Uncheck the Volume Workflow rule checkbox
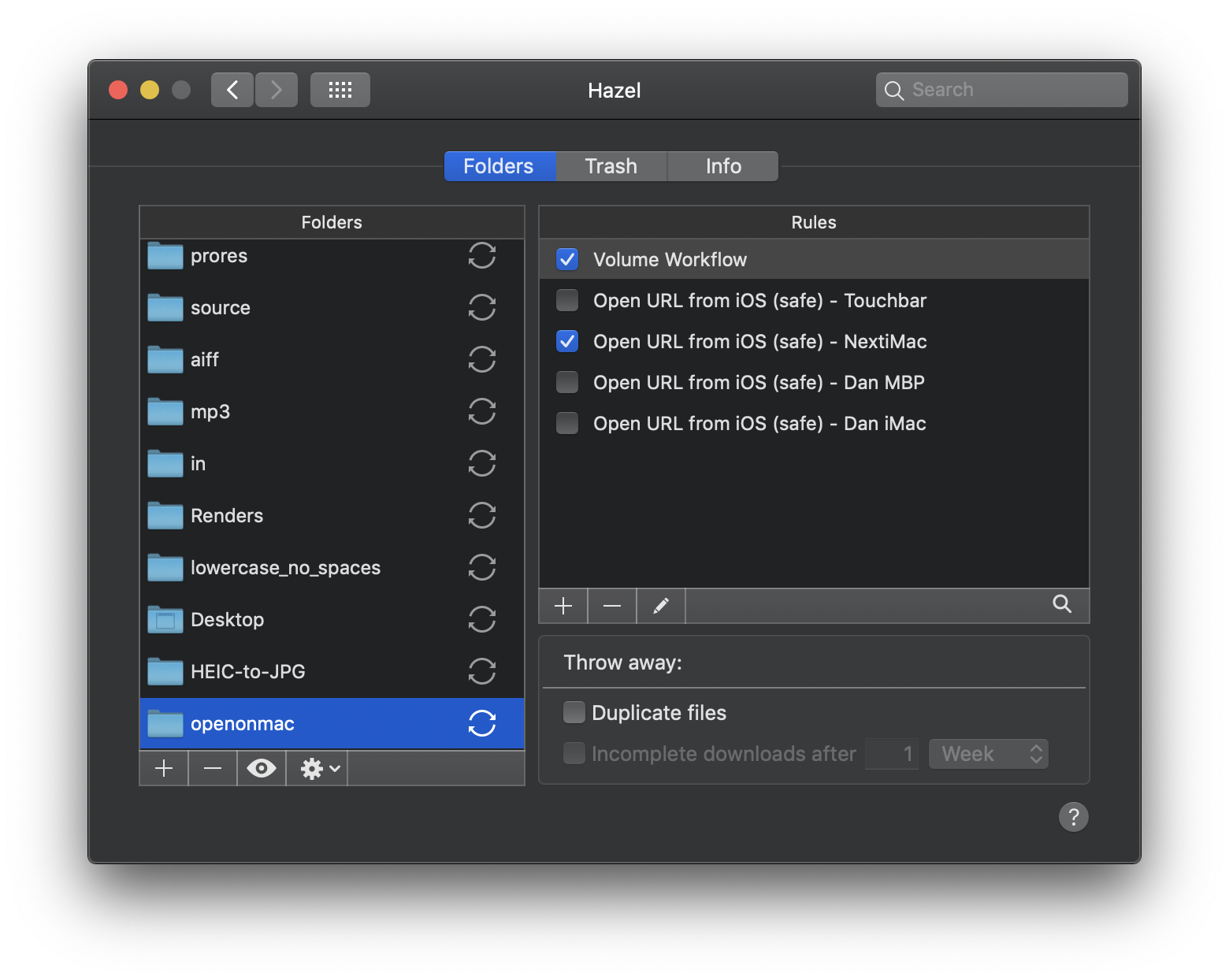Screen dimensions: 1229x980 point(567,259)
